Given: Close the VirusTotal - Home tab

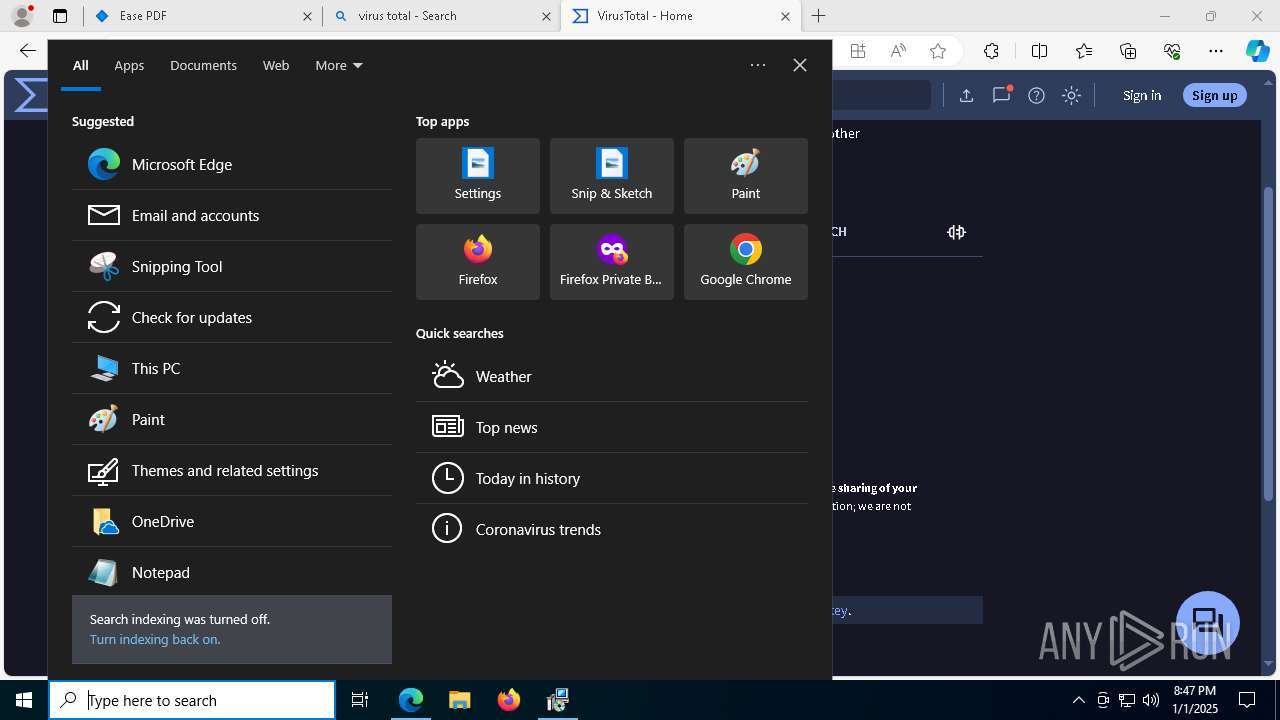Looking at the screenshot, I should (785, 16).
